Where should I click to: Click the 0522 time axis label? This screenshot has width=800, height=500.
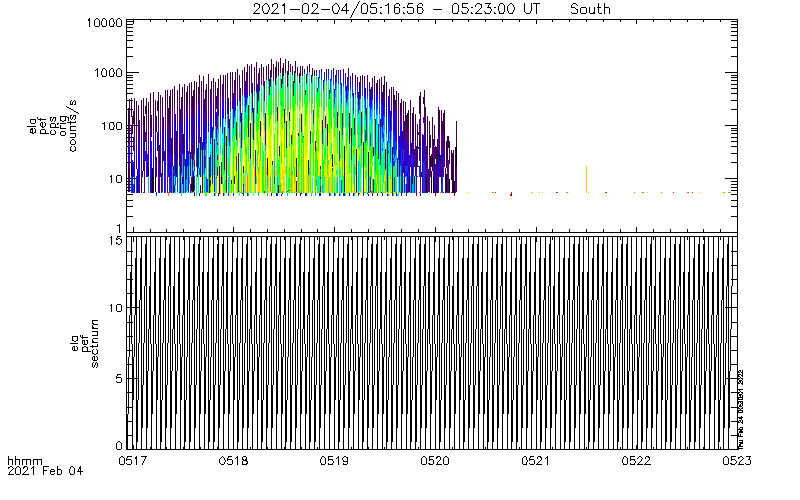[x=636, y=461]
